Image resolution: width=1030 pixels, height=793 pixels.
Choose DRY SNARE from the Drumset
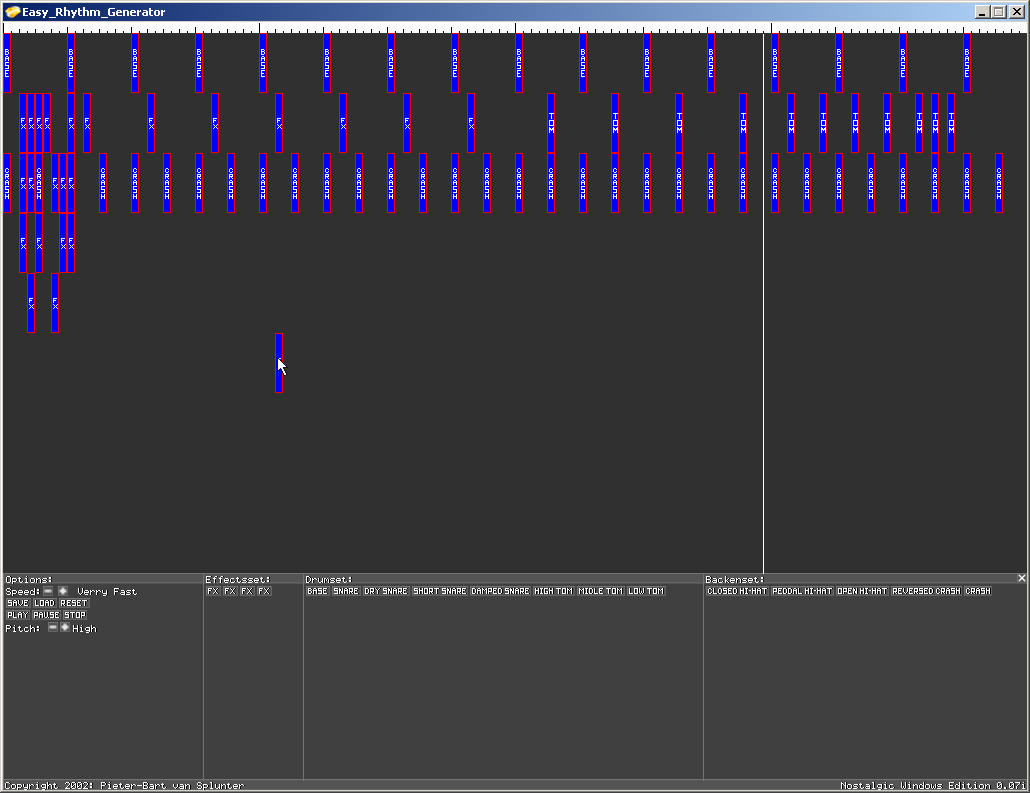click(385, 591)
